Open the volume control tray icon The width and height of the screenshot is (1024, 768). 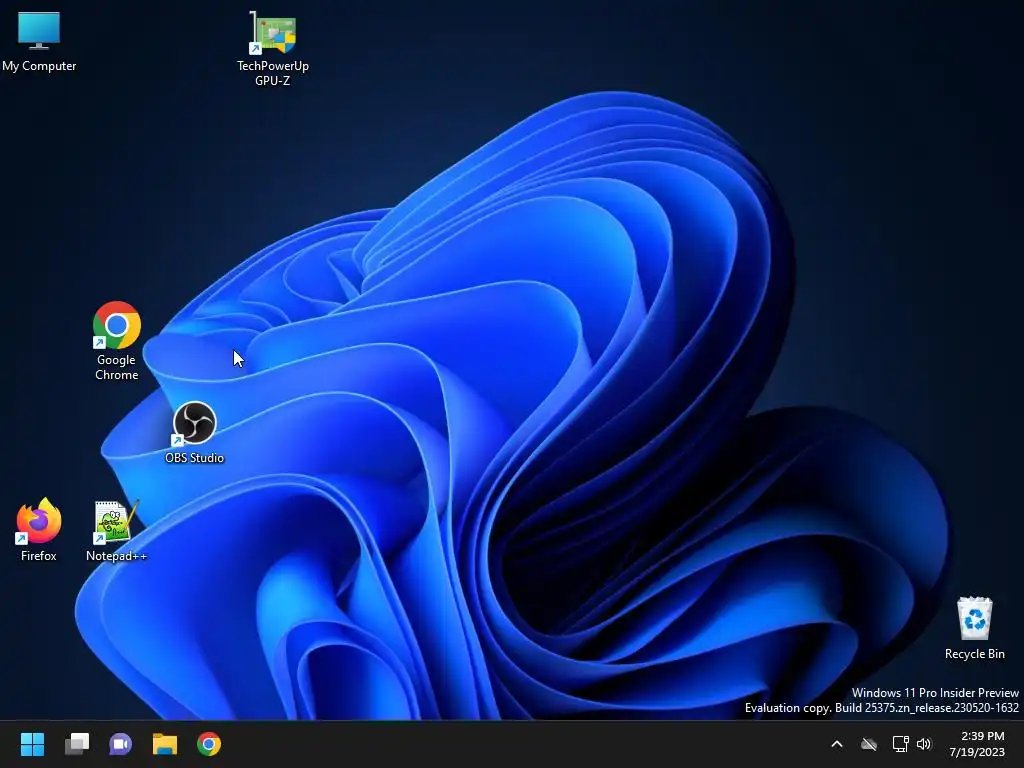tap(924, 744)
